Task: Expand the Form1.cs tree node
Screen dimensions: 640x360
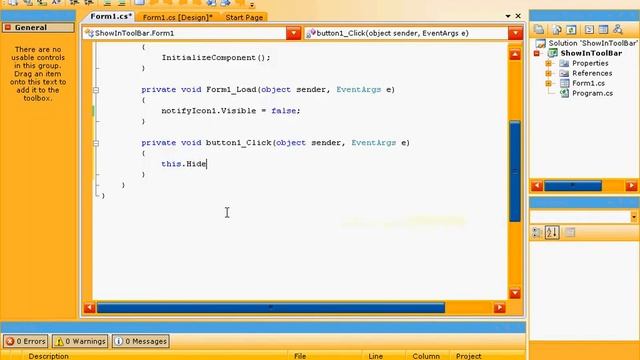Action: pos(549,83)
